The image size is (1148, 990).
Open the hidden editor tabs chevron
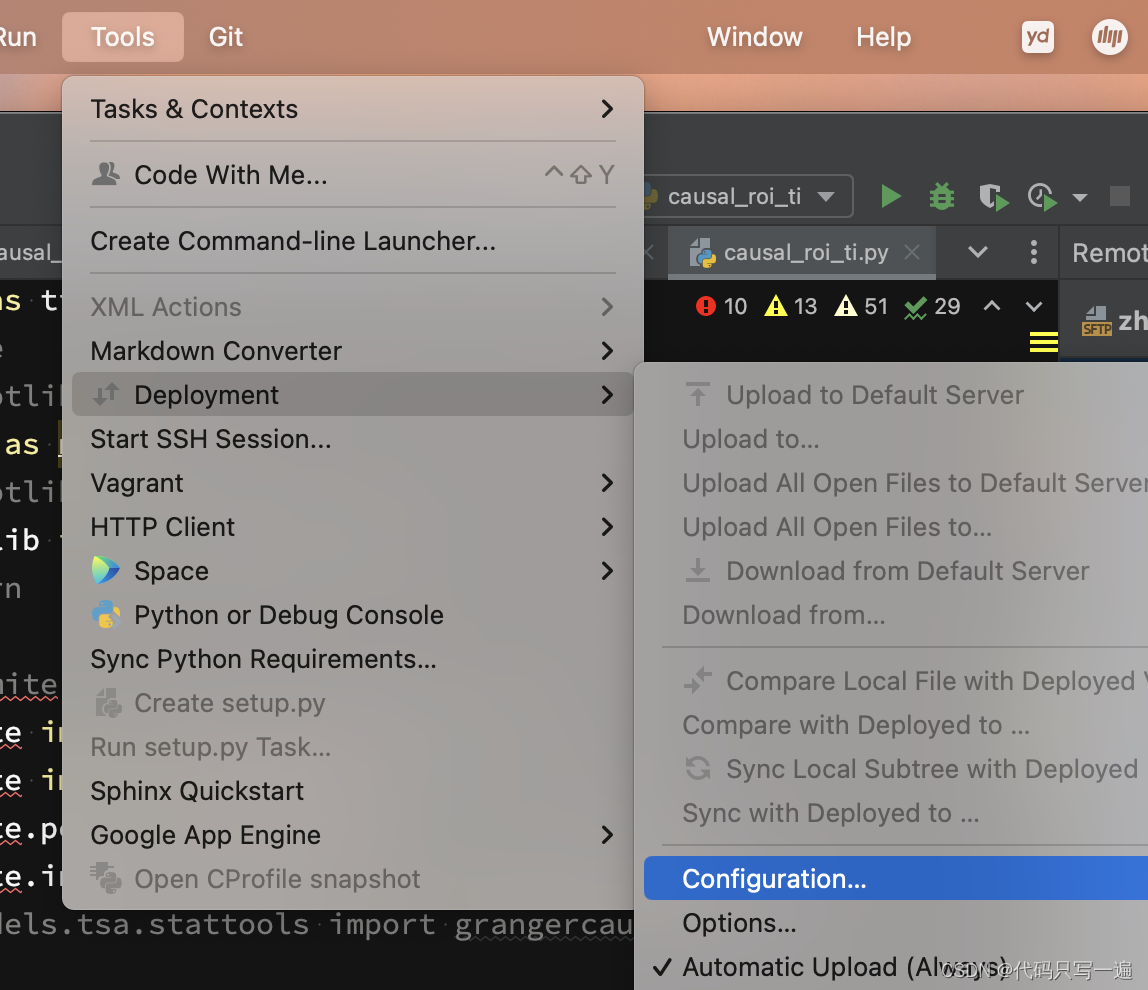point(977,253)
